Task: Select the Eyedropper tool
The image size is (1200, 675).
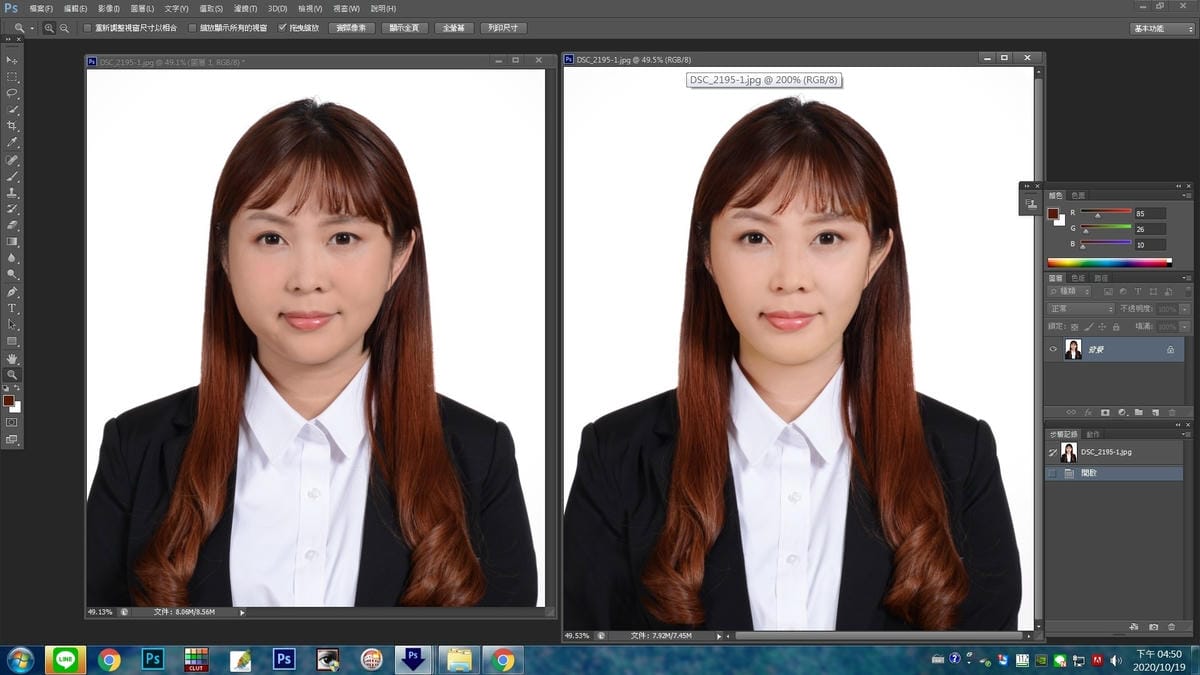Action: [x=12, y=143]
